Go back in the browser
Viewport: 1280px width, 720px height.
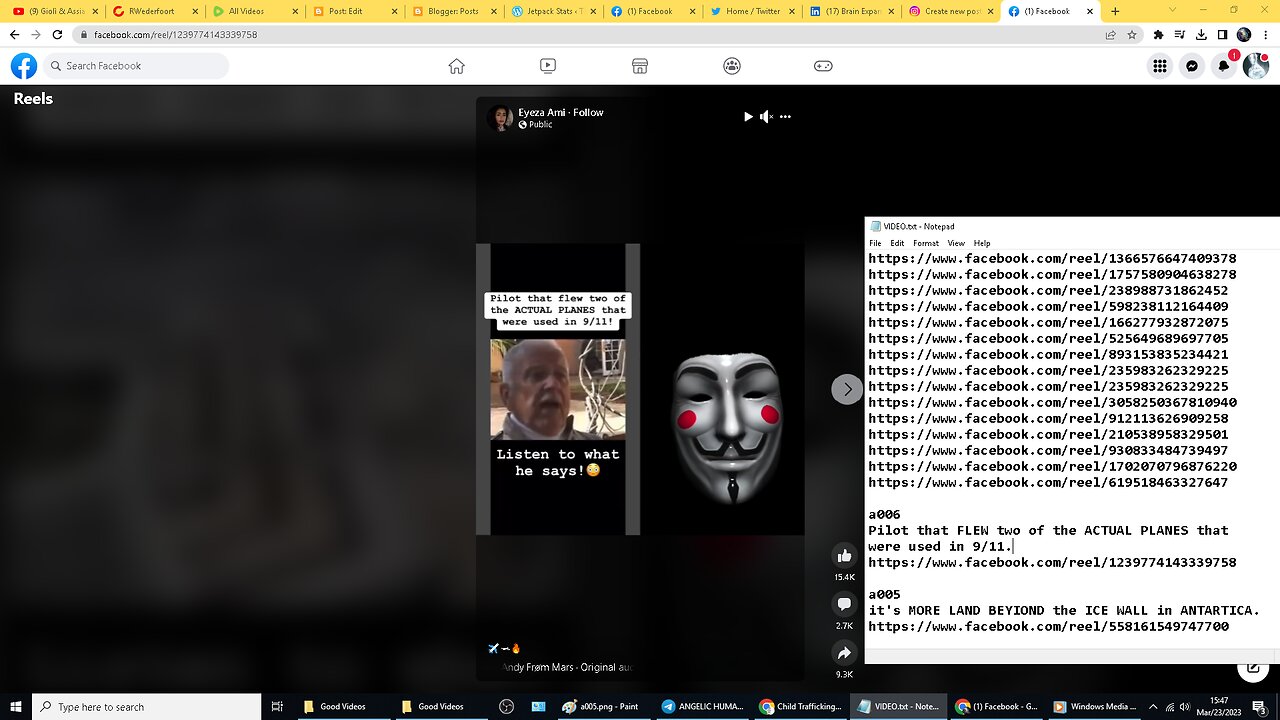14,34
